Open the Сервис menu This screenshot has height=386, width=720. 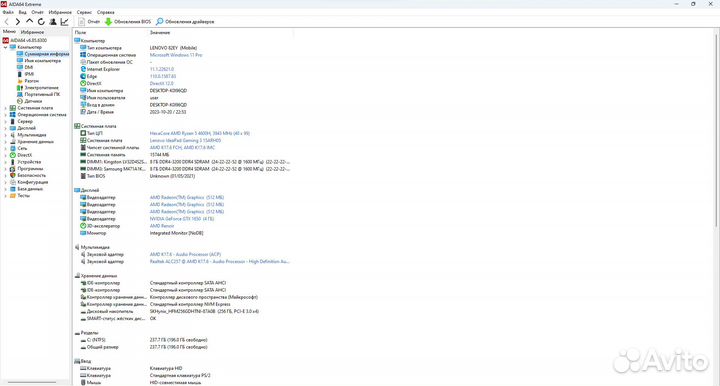pos(84,12)
